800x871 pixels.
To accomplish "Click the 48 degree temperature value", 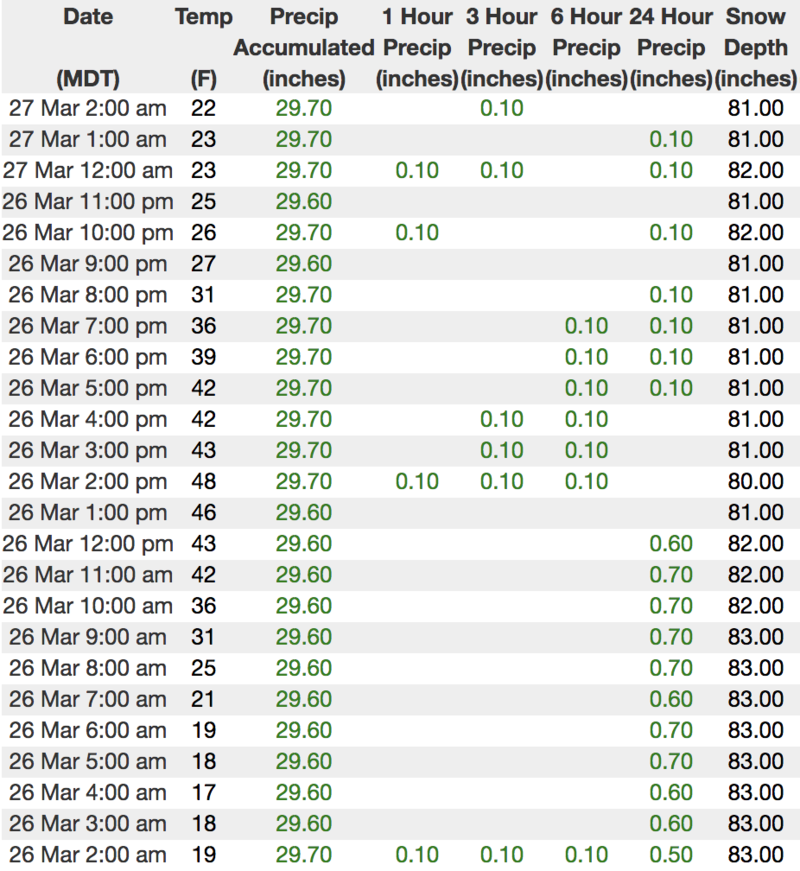I will [x=203, y=480].
